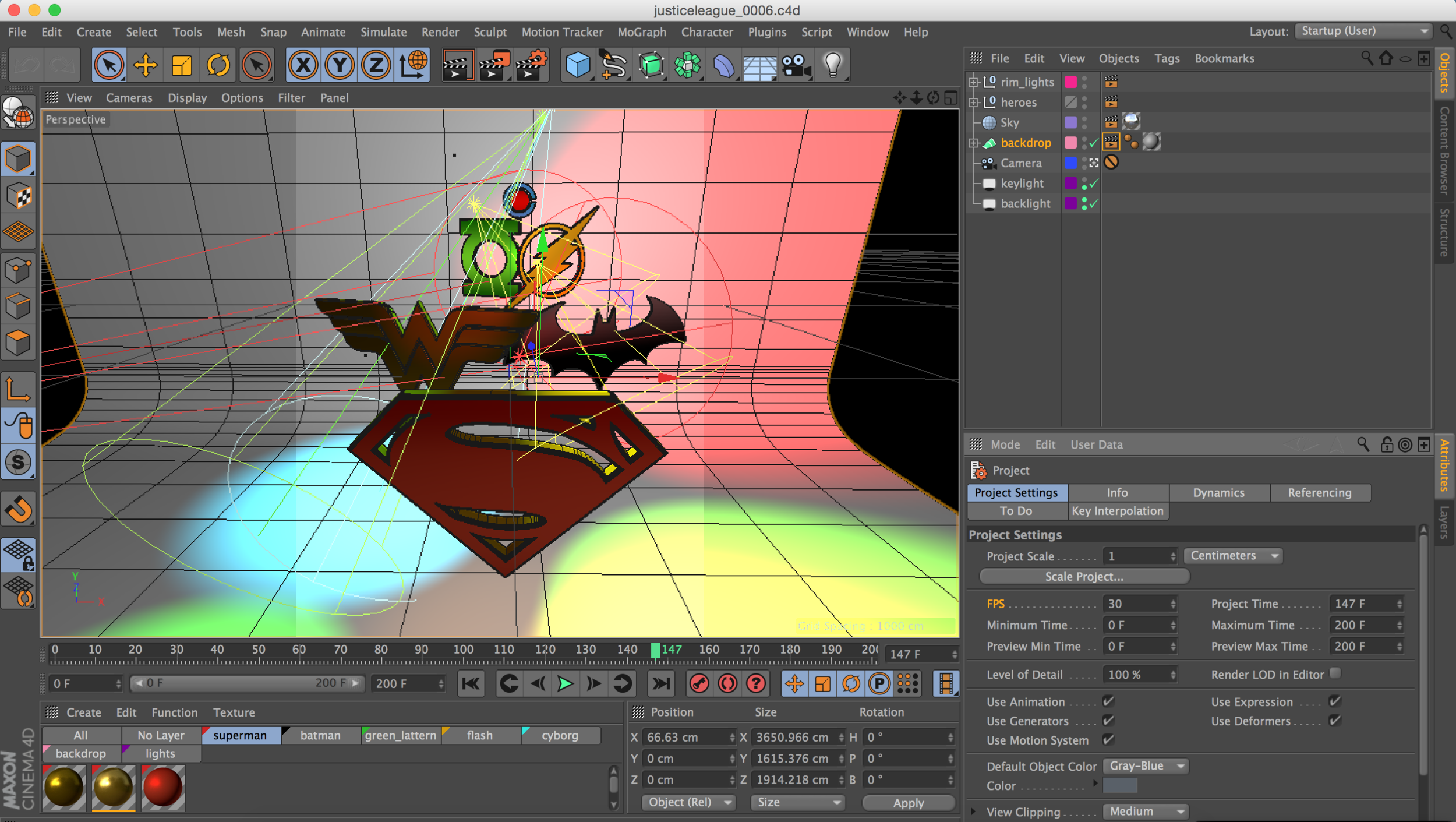Click the Camera object toolbar icon
The image size is (1456, 822).
(x=796, y=65)
